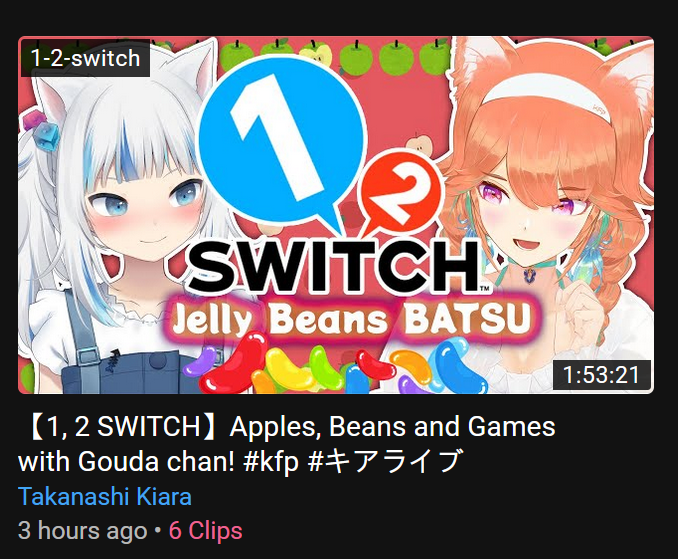The width and height of the screenshot is (678, 559).
Task: Click the large red jelly bean
Action: coord(233,365)
